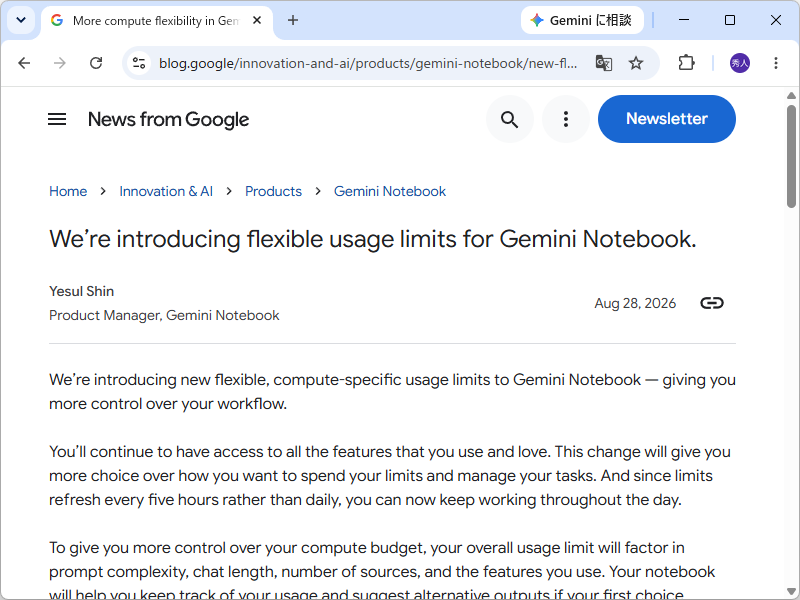Click 'Product Manager, Gemini Notebook' text
The width and height of the screenshot is (800, 600).
pyautogui.click(x=164, y=315)
